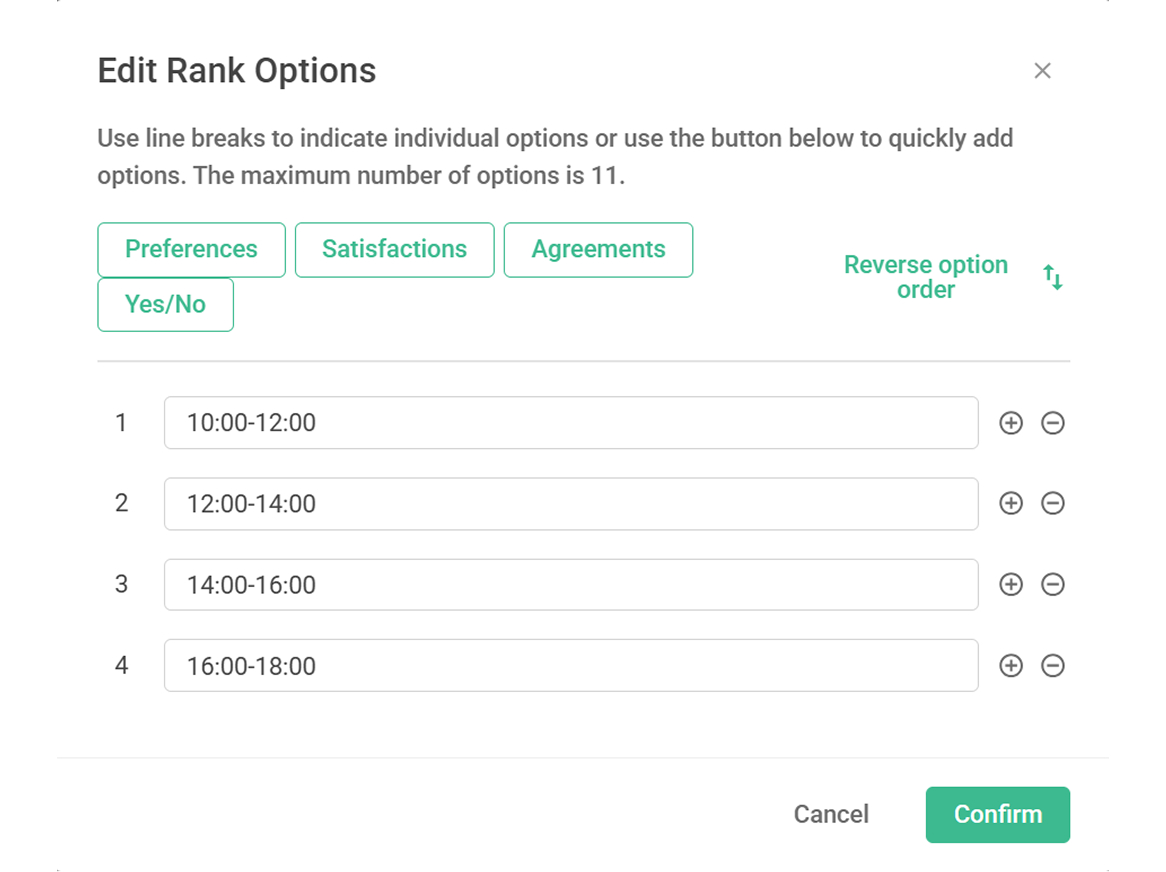Add an option below 10:00-12:00
The width and height of the screenshot is (1166, 872).
(x=1011, y=423)
